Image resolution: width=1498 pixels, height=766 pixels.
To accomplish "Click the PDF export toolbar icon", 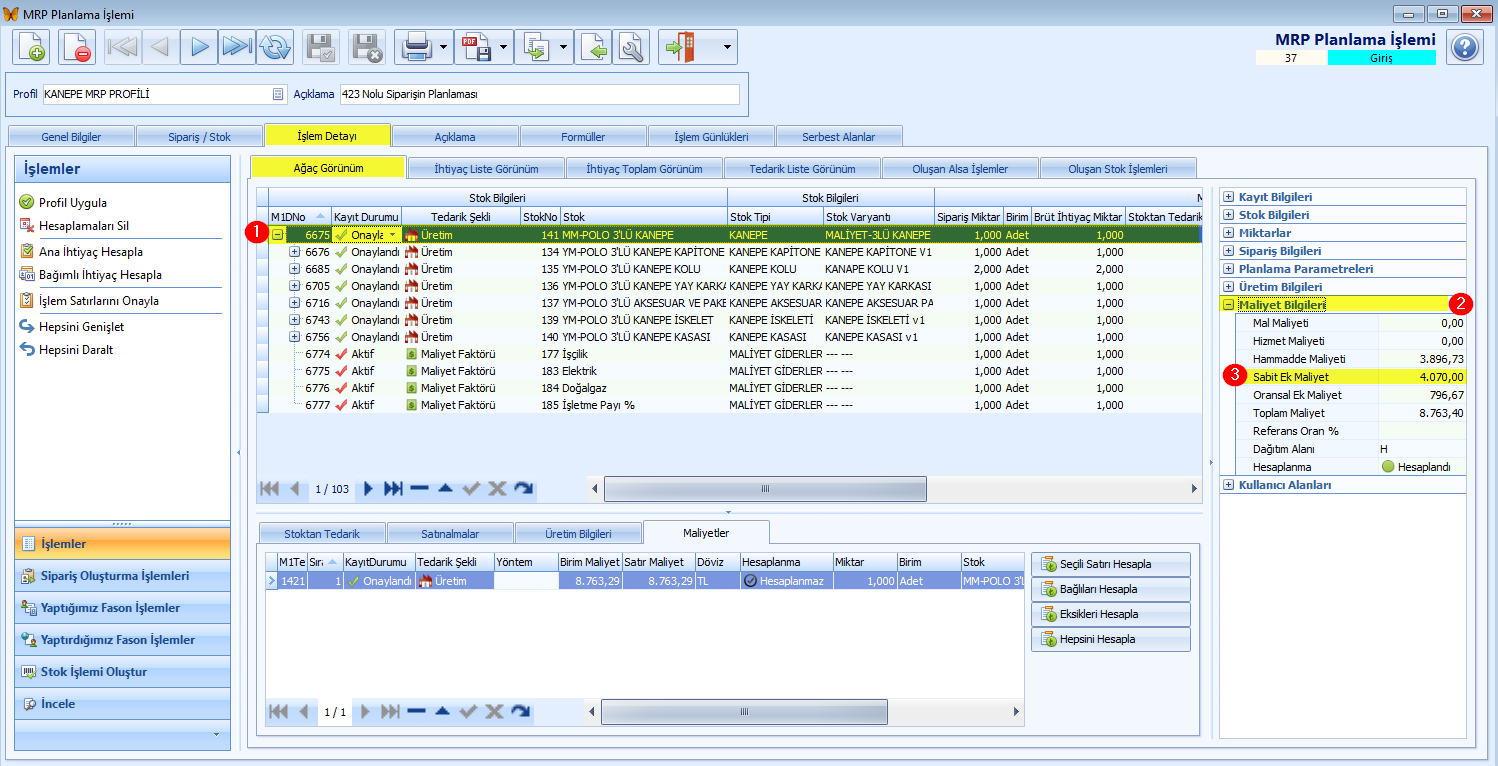I will [475, 47].
